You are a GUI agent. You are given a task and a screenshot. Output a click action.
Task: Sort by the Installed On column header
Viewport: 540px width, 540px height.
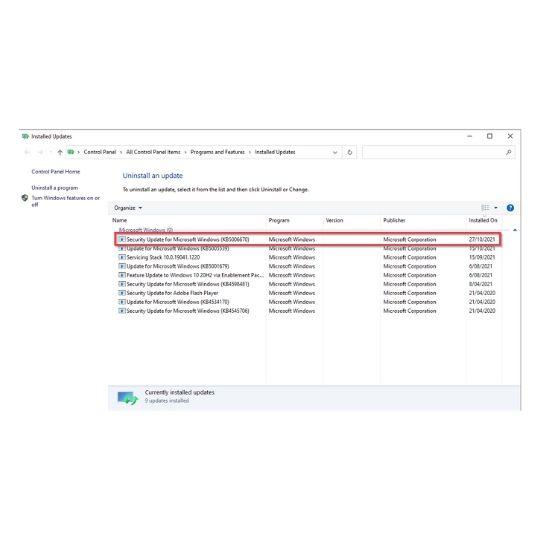[x=483, y=220]
